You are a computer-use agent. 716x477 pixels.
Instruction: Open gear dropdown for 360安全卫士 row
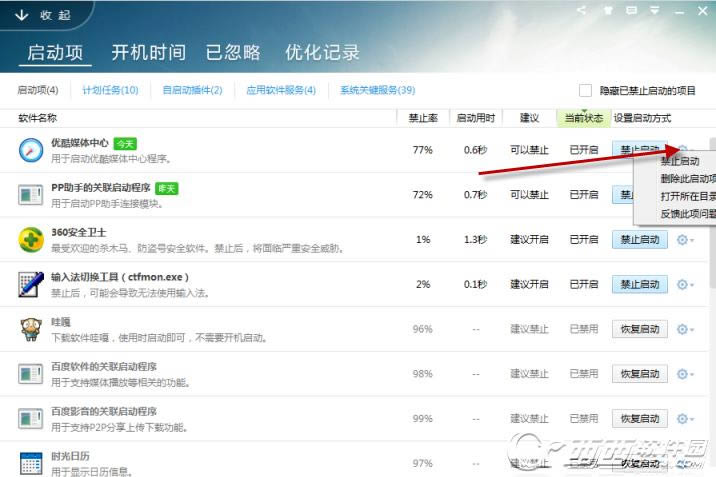685,239
